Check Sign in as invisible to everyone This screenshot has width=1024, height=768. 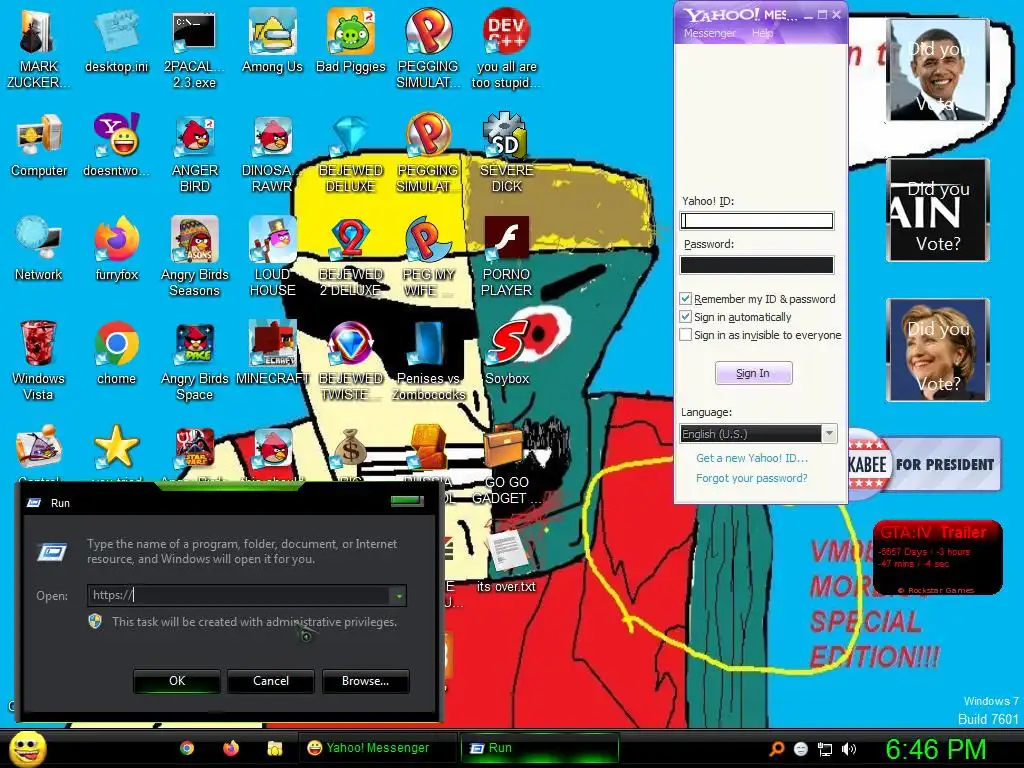pos(685,335)
